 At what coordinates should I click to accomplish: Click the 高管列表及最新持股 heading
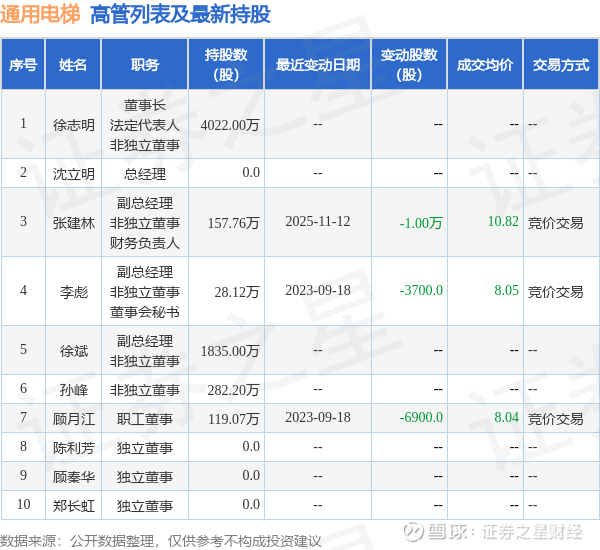(x=180, y=14)
